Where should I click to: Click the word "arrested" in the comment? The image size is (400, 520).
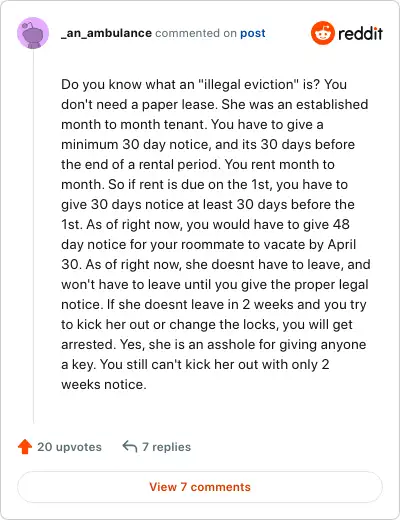88,345
